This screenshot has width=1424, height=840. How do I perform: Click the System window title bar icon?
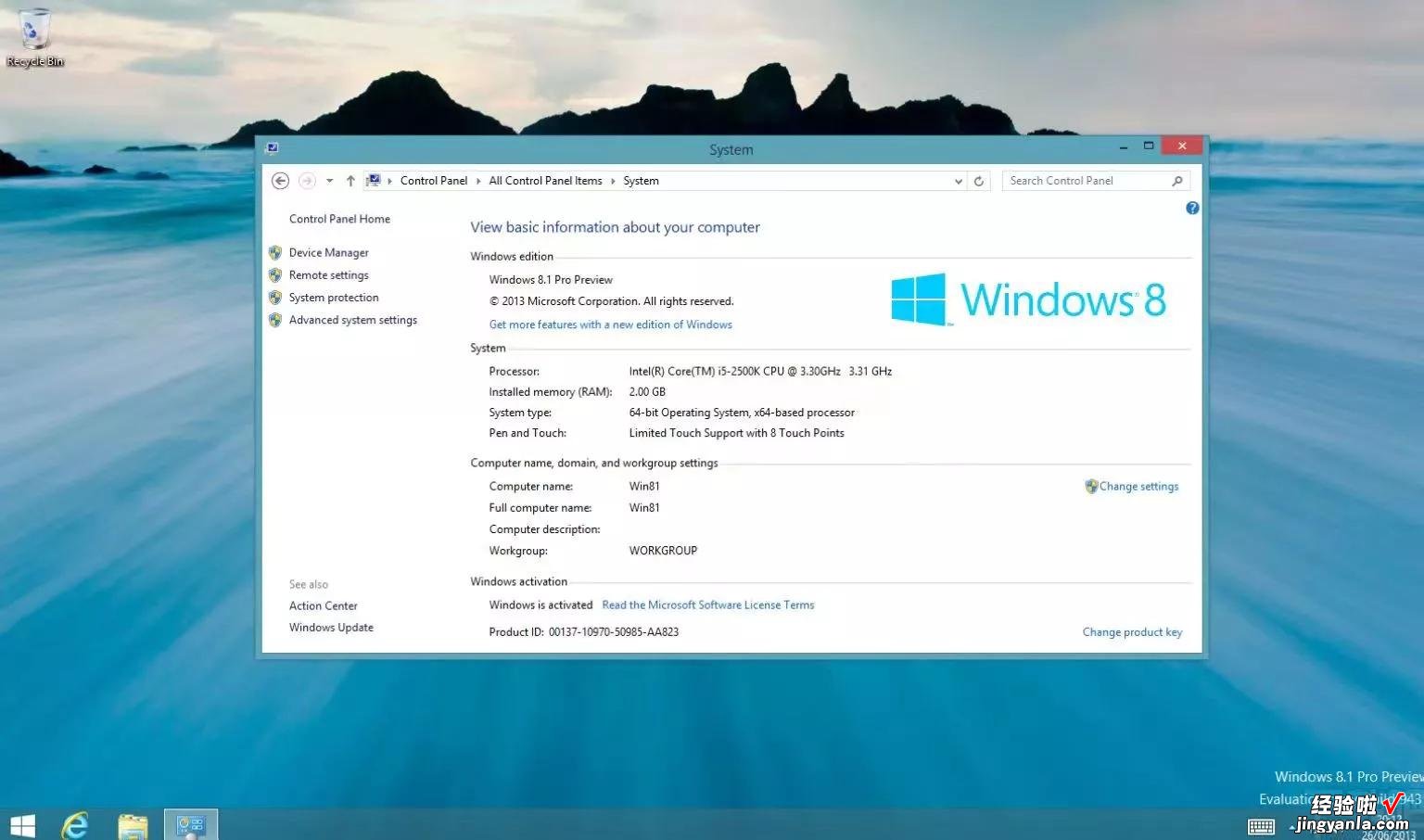[x=272, y=147]
